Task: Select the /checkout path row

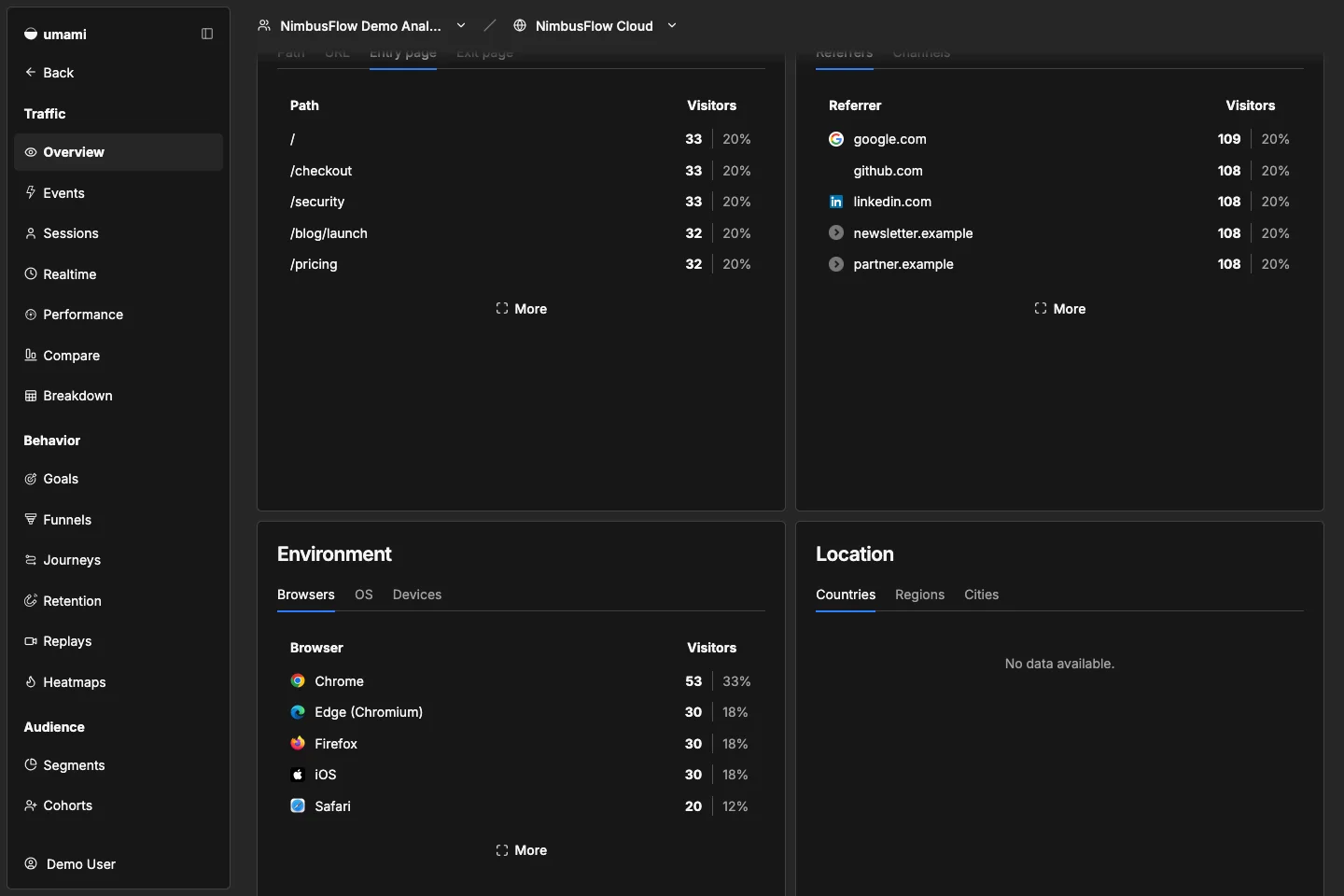Action: pyautogui.click(x=521, y=171)
